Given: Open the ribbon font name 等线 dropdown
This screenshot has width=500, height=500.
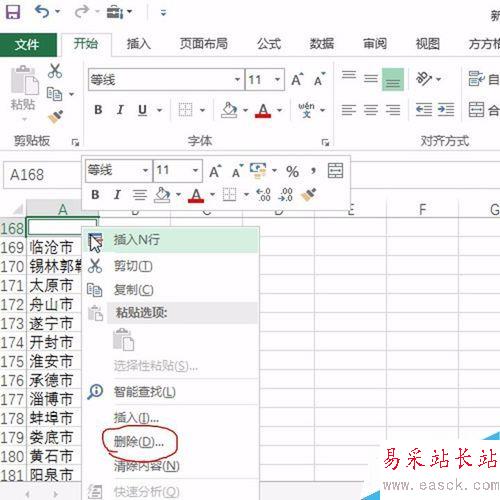Looking at the screenshot, I should 237,80.
